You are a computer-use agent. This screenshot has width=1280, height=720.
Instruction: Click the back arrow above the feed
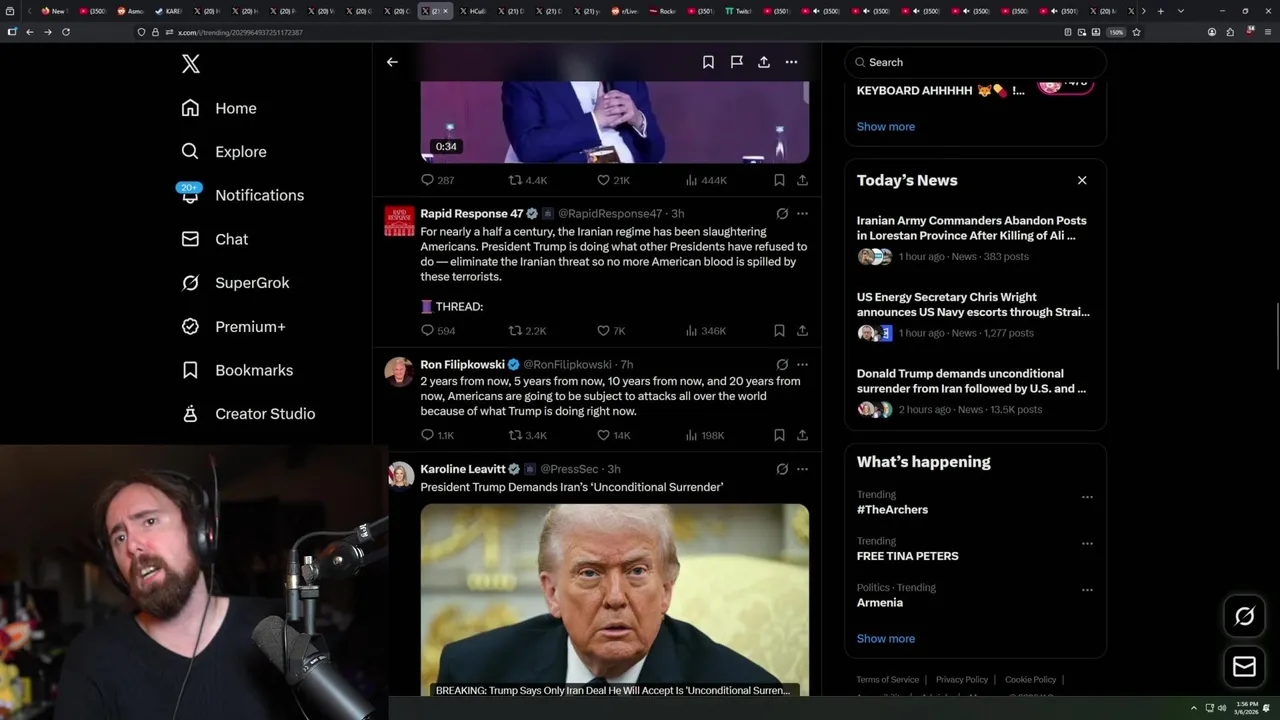(392, 62)
